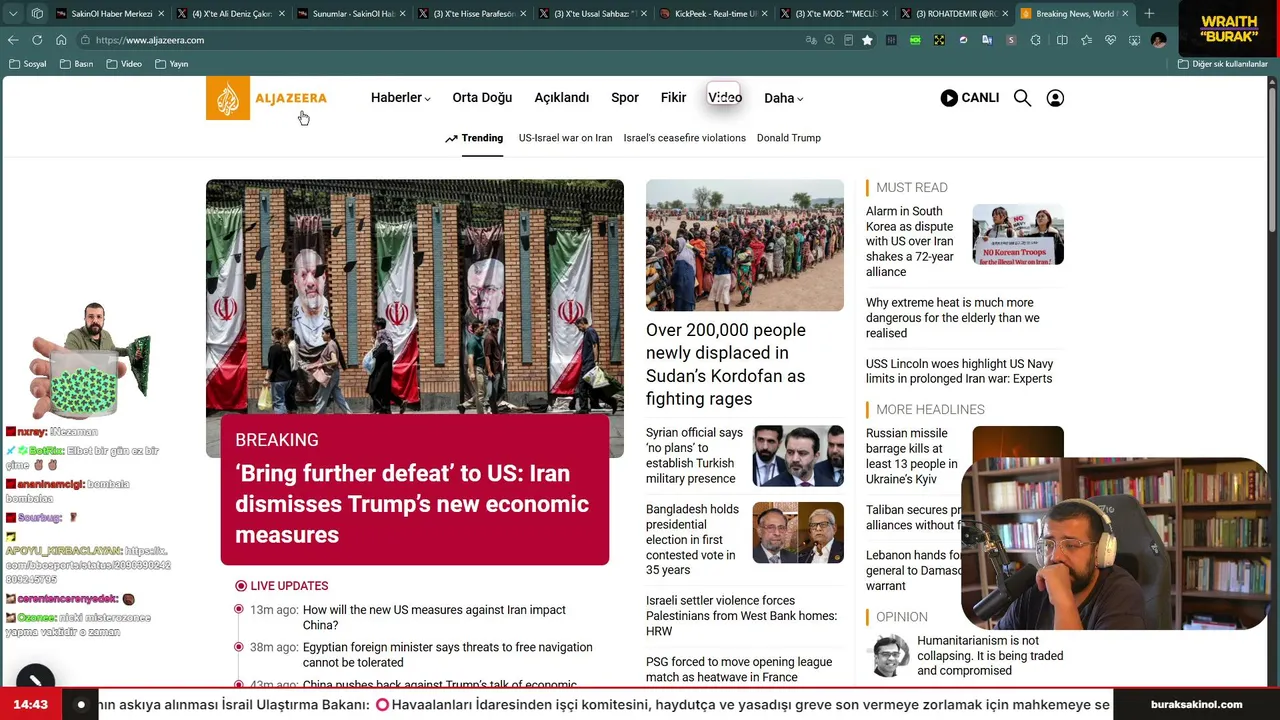1280x720 pixels.
Task: Open the Açıklandı section
Action: coord(562,98)
